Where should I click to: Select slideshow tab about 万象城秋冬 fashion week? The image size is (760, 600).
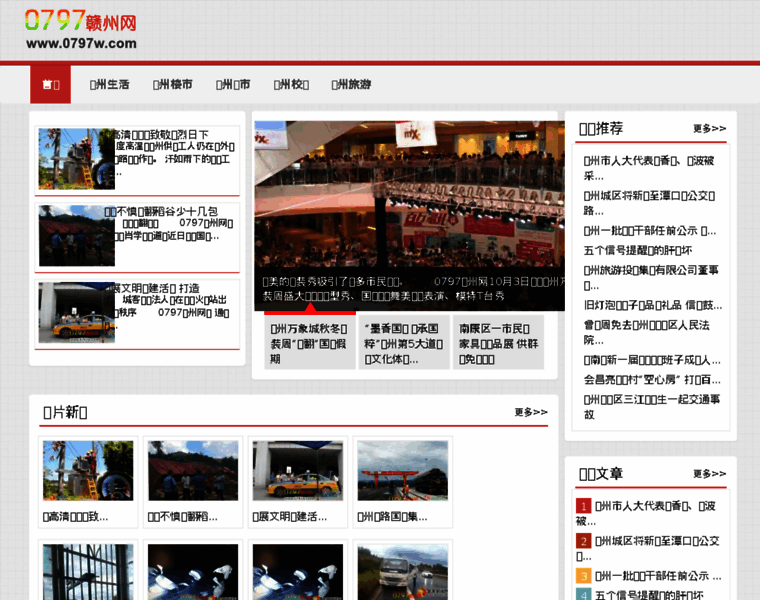point(310,344)
